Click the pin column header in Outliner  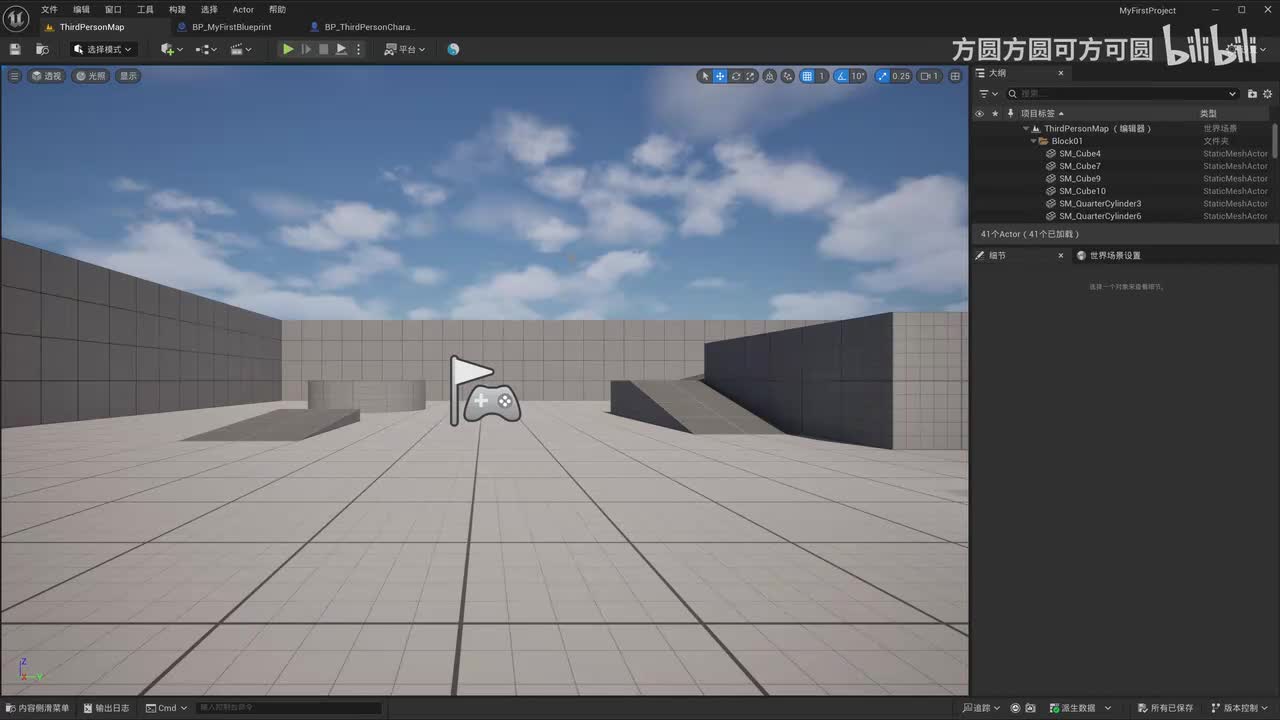(1011, 114)
